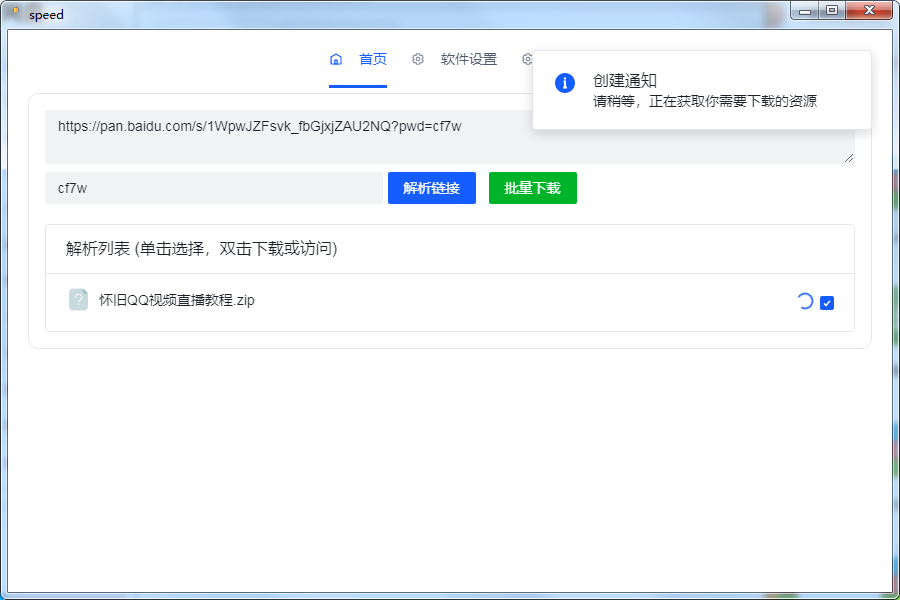Click the partially hidden third tab gear icon
The height and width of the screenshot is (600, 900).
[x=527, y=60]
